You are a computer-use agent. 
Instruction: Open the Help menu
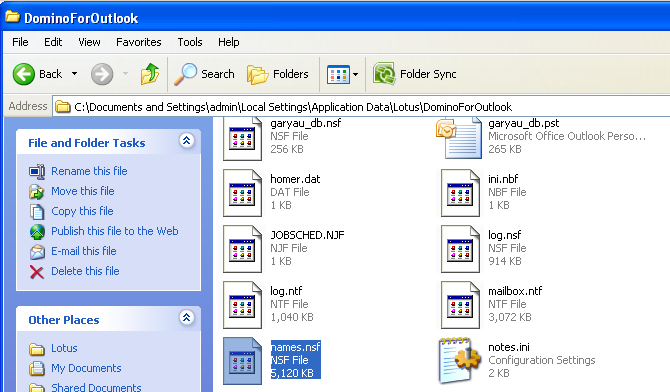pos(229,42)
